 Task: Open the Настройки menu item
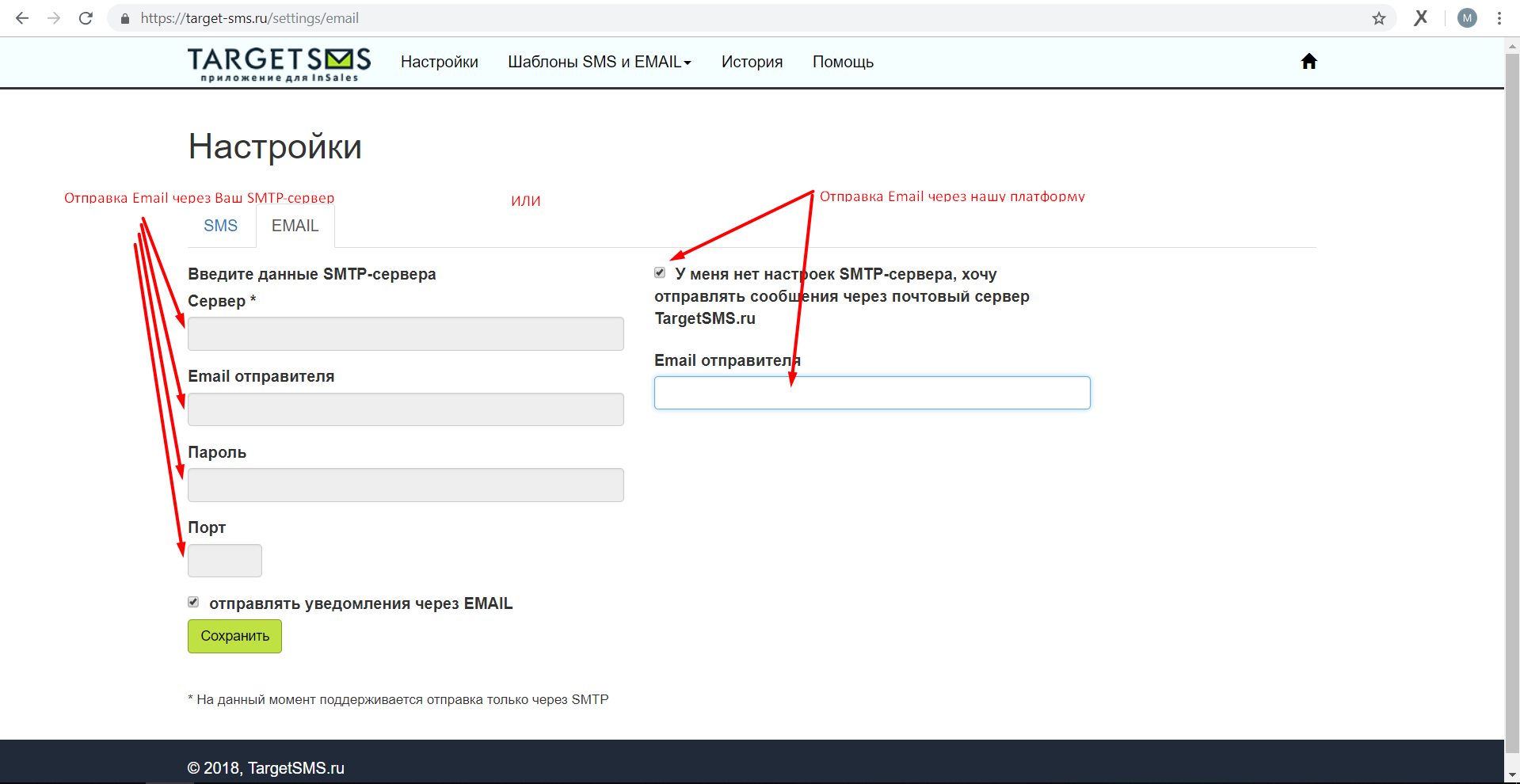point(440,62)
